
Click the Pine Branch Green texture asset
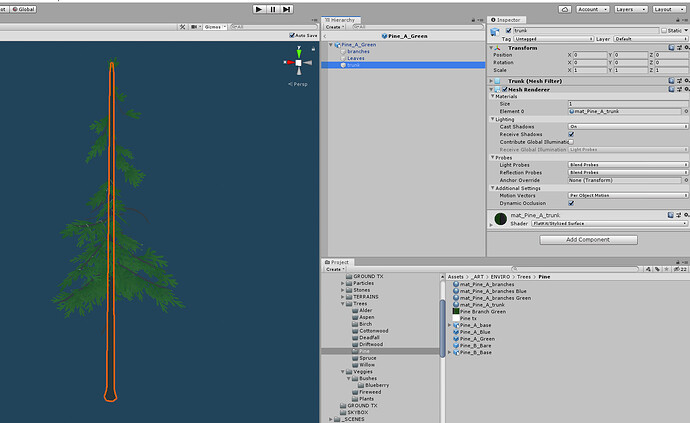click(x=481, y=311)
